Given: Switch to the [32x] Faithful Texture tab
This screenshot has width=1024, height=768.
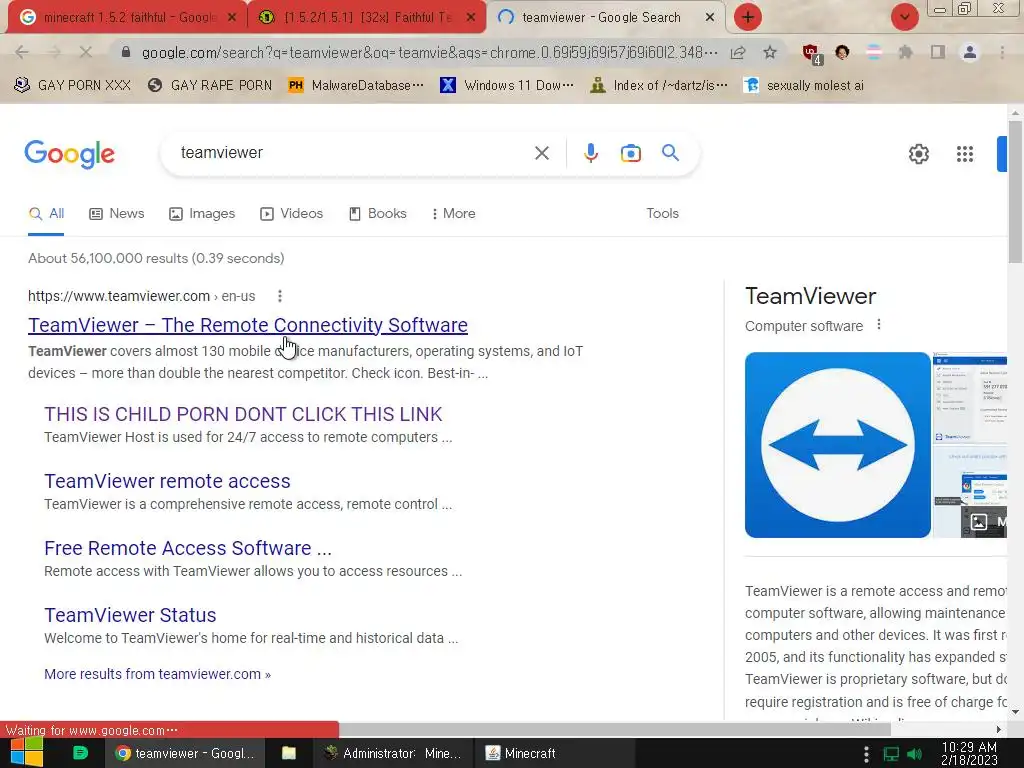Looking at the screenshot, I should click(366, 18).
